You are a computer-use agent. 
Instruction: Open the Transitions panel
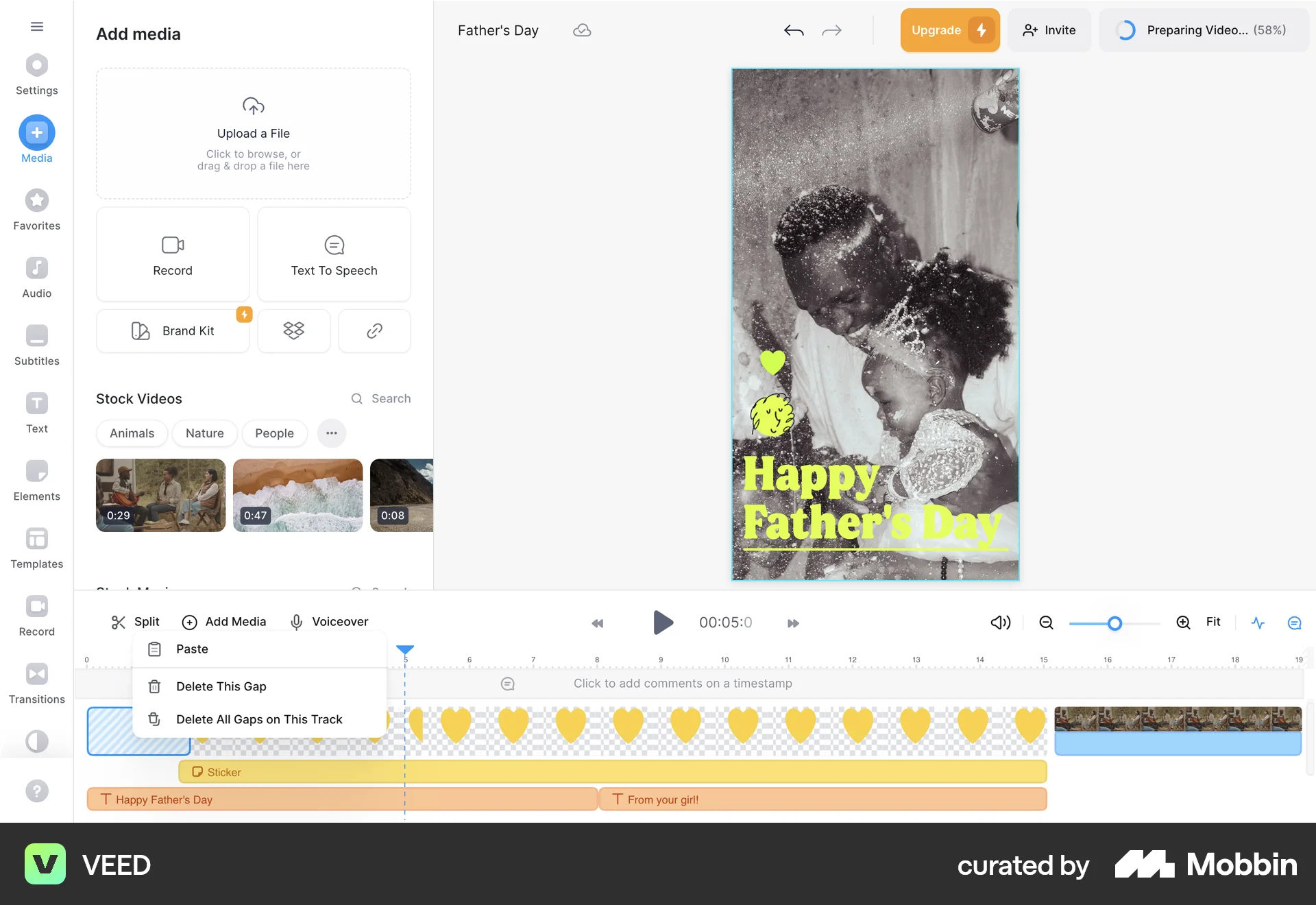pyautogui.click(x=36, y=680)
